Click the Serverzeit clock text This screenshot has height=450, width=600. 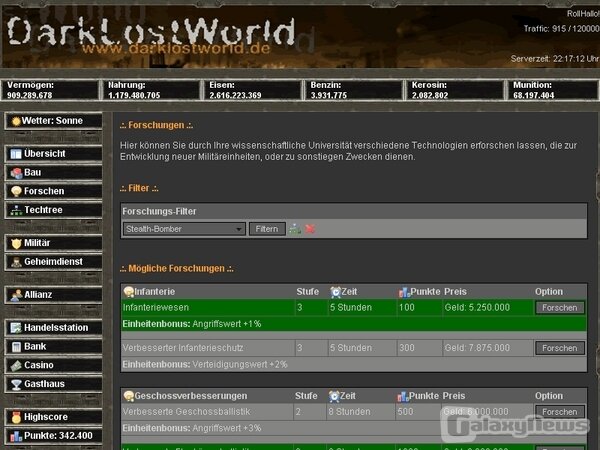click(x=555, y=59)
